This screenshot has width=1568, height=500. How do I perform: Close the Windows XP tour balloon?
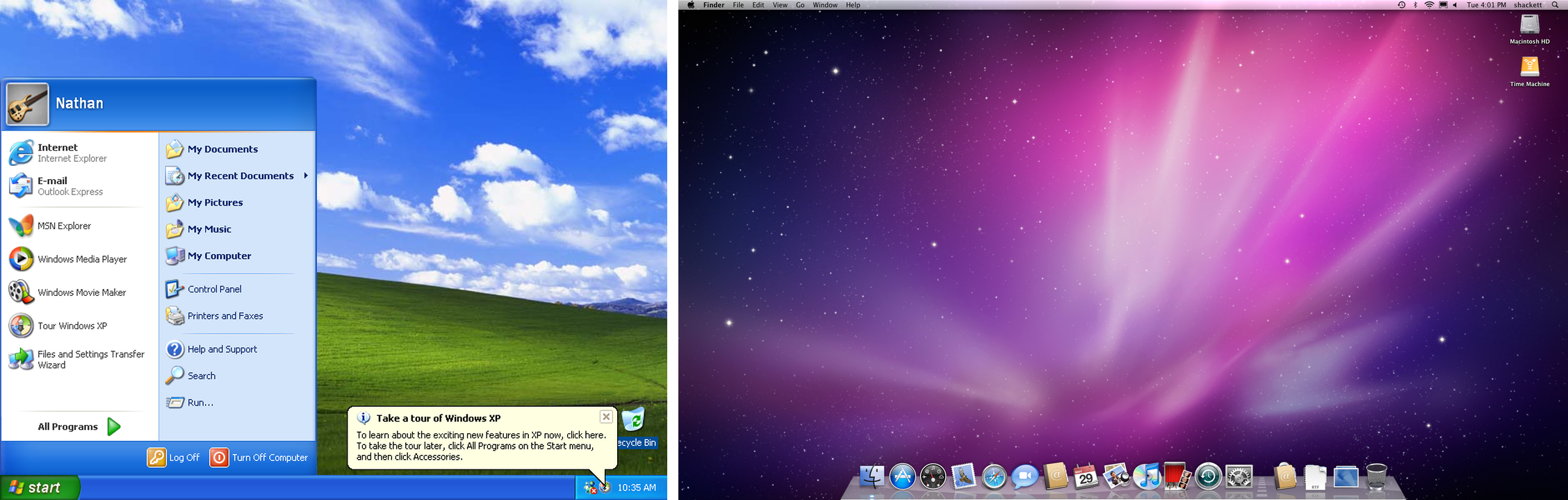pos(606,417)
